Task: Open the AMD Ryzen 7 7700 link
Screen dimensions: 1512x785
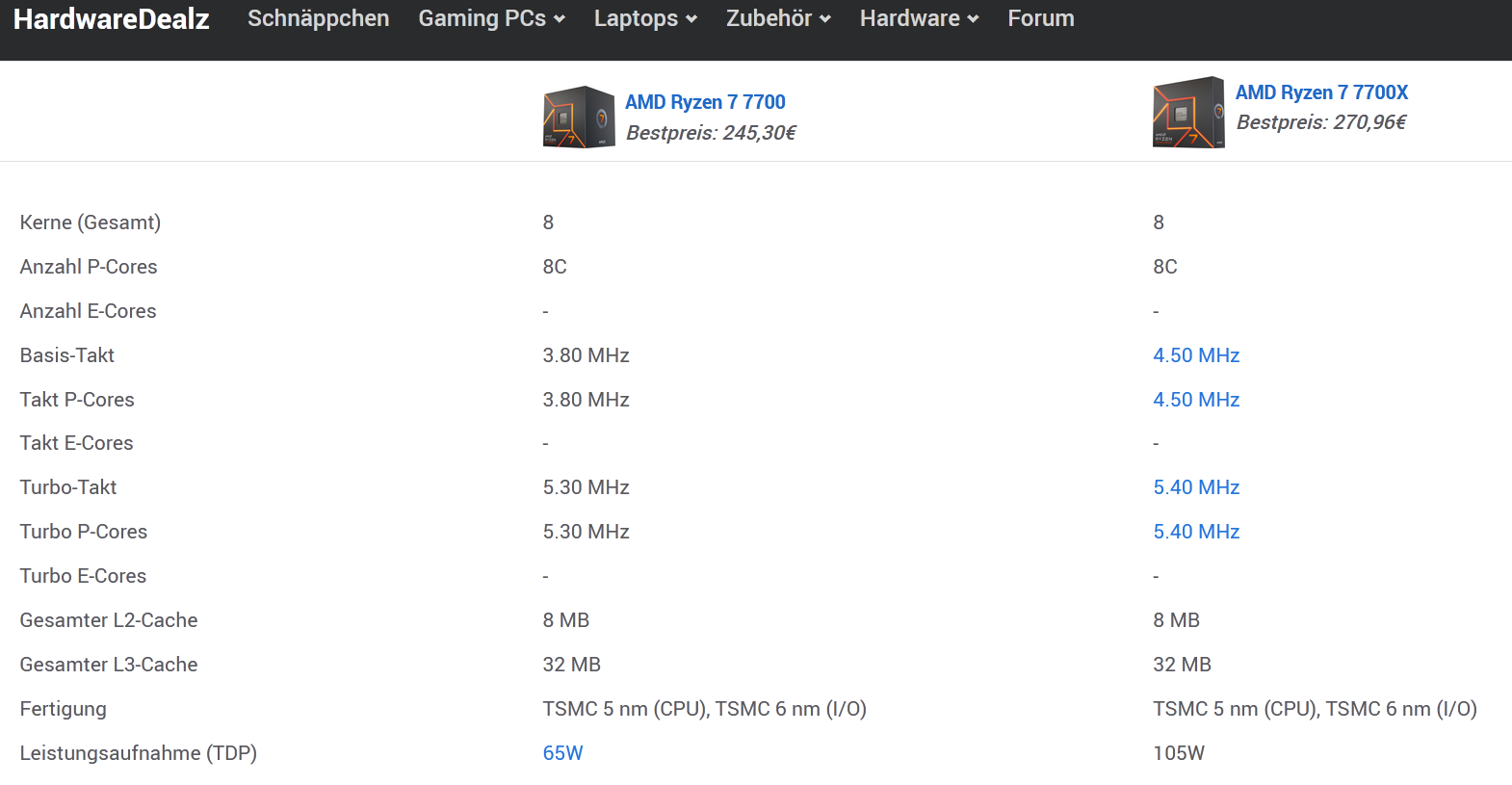Action: coord(705,102)
